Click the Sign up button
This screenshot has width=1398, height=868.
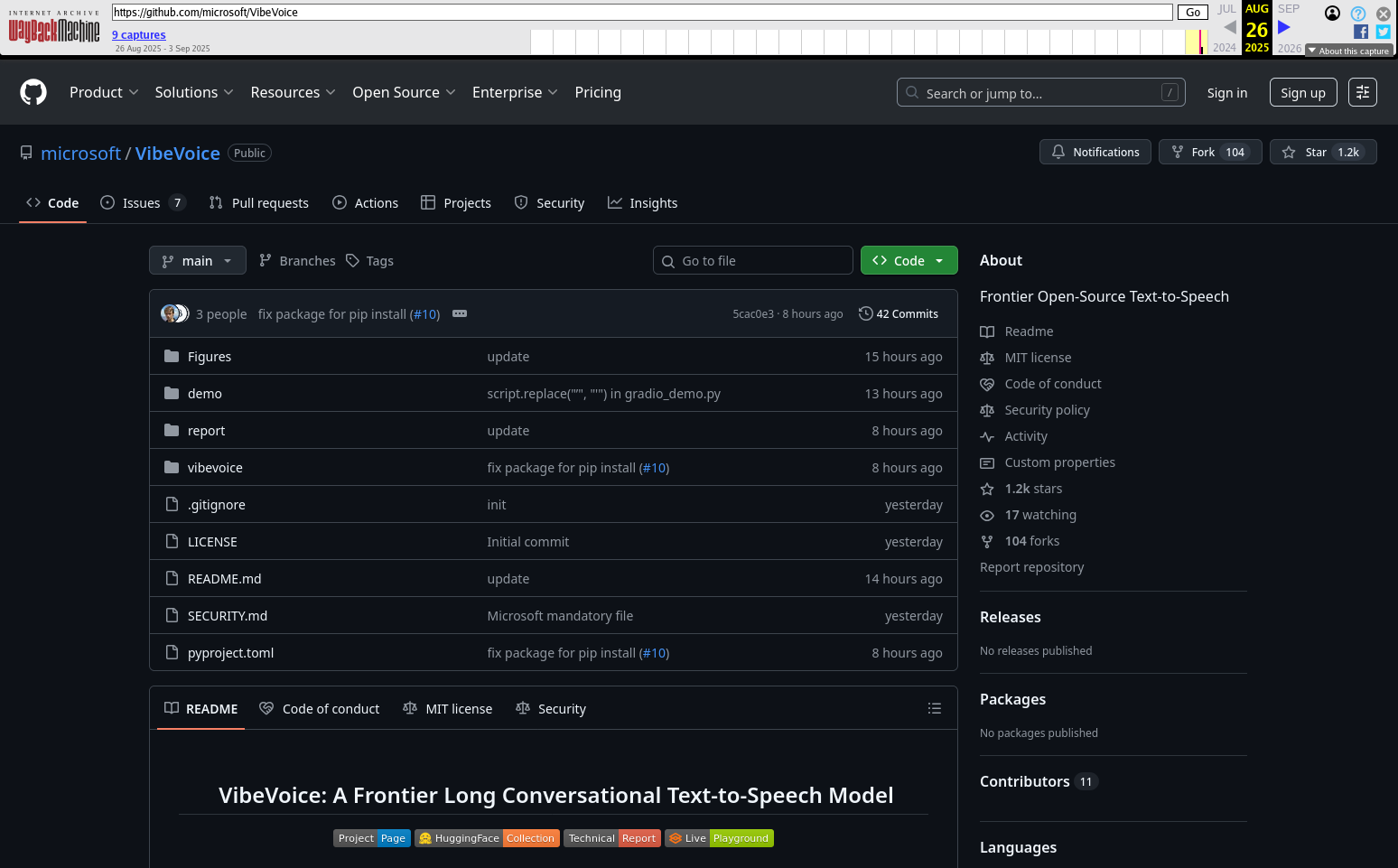point(1303,92)
